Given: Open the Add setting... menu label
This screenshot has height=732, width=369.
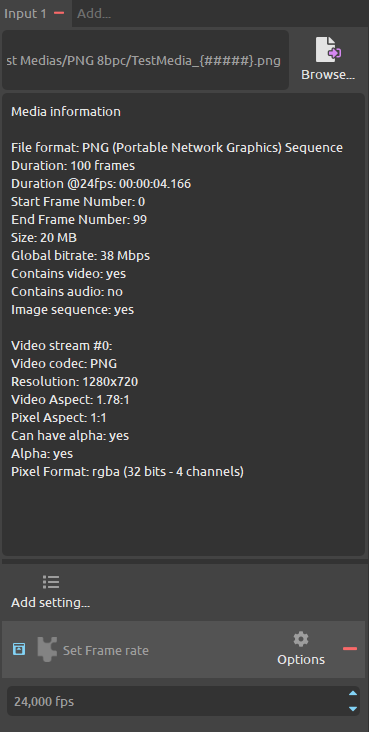Looking at the screenshot, I should tap(50, 603).
